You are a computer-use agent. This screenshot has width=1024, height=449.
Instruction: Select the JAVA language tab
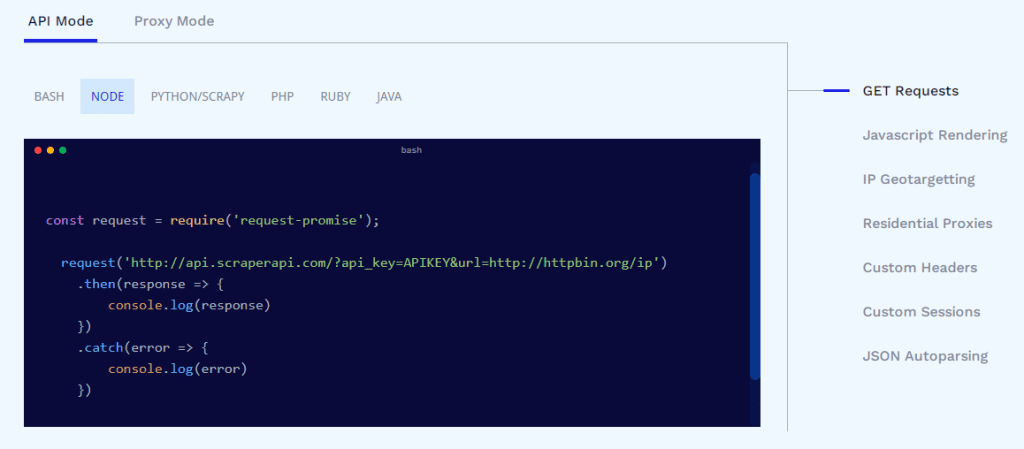(x=389, y=97)
